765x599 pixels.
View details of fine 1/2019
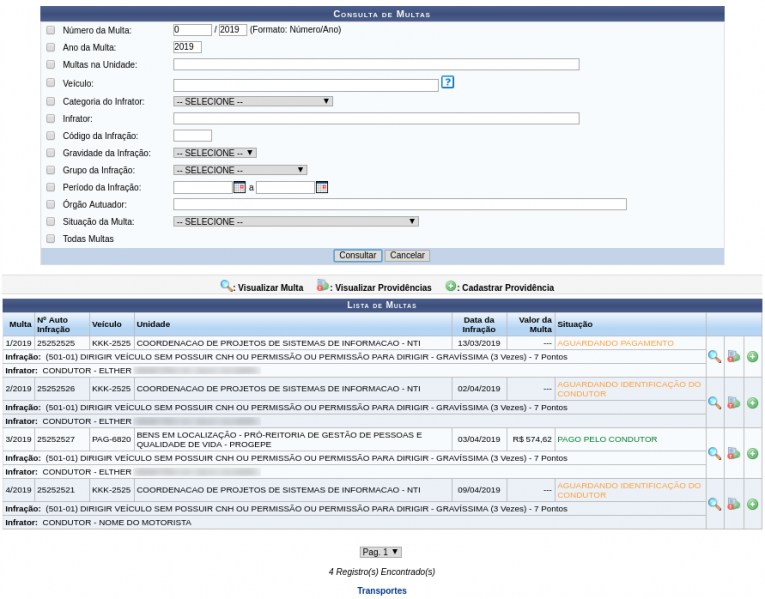[714, 356]
